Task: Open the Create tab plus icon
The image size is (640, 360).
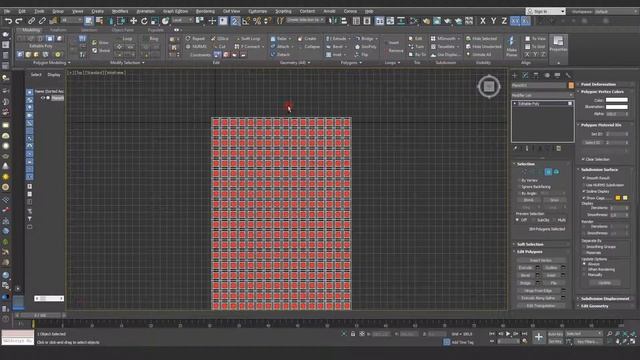Action: 515,76
